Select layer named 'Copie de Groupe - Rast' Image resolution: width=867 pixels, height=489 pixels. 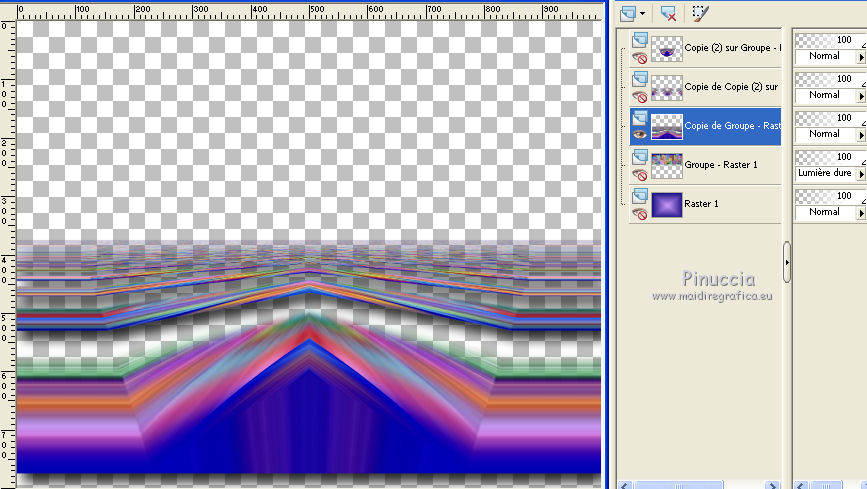(733, 126)
